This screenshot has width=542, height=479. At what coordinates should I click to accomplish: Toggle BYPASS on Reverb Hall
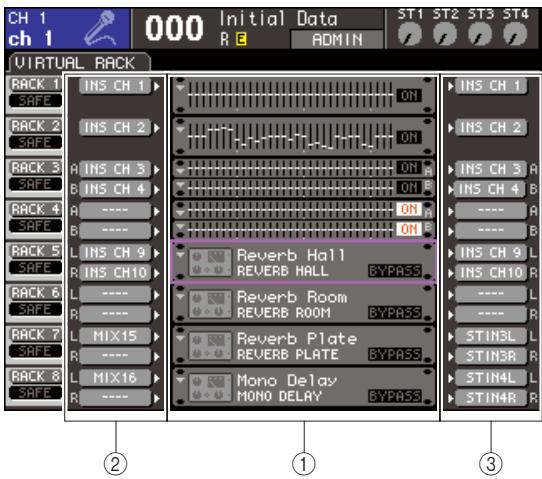pos(395,271)
